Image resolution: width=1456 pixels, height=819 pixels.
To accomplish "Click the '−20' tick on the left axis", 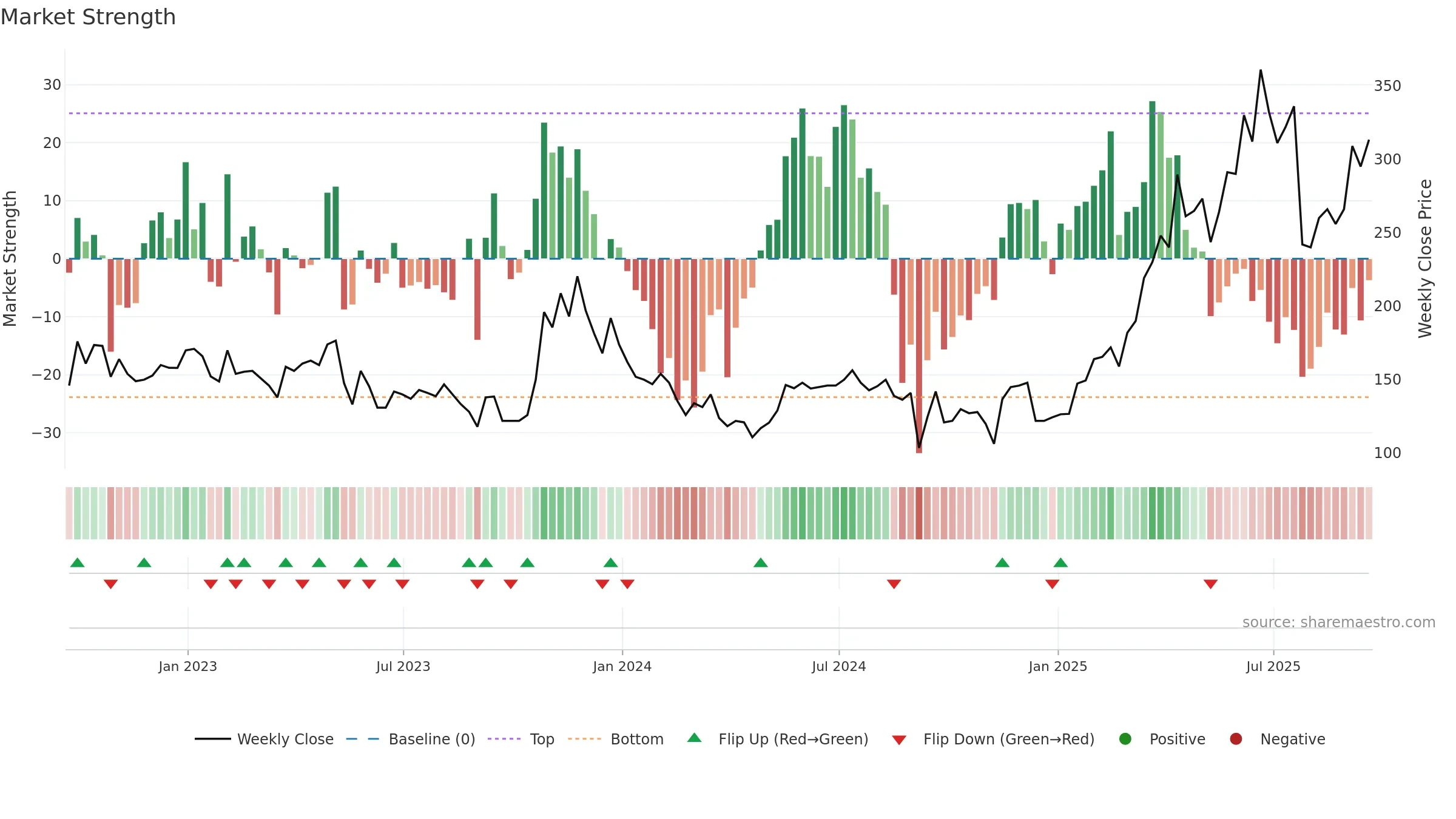I will click(47, 375).
